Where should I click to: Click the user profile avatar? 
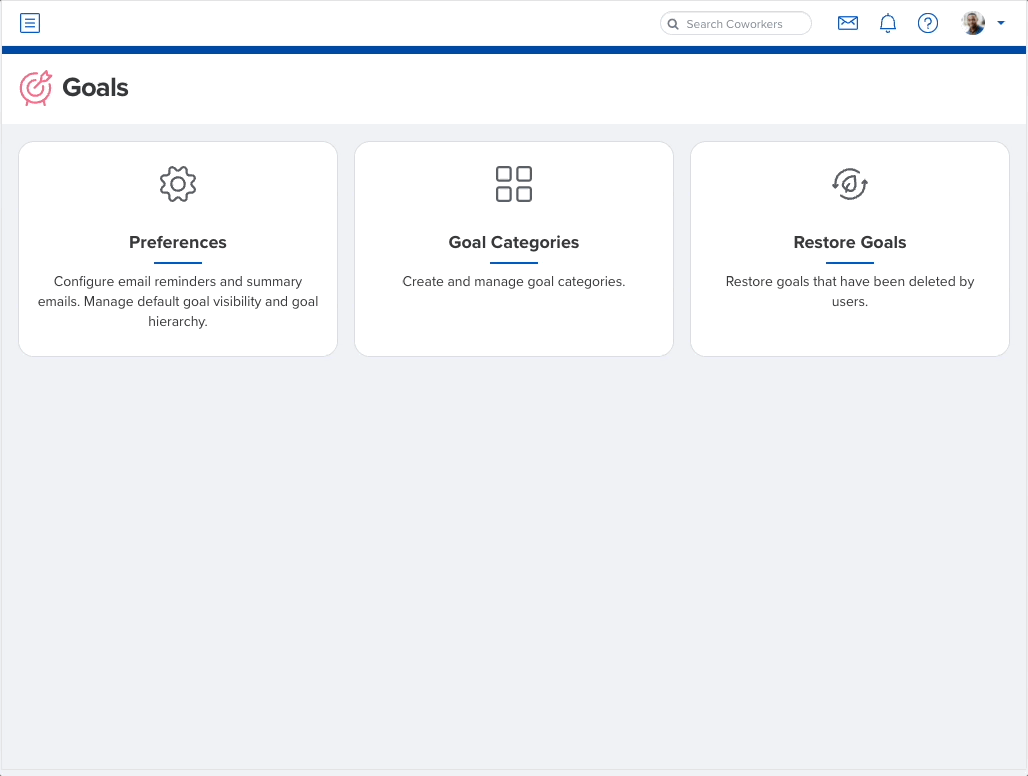[x=974, y=24]
